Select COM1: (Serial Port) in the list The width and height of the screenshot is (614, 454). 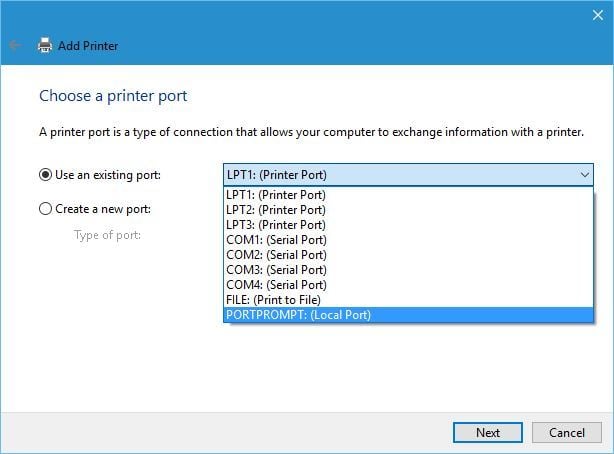[408, 240]
